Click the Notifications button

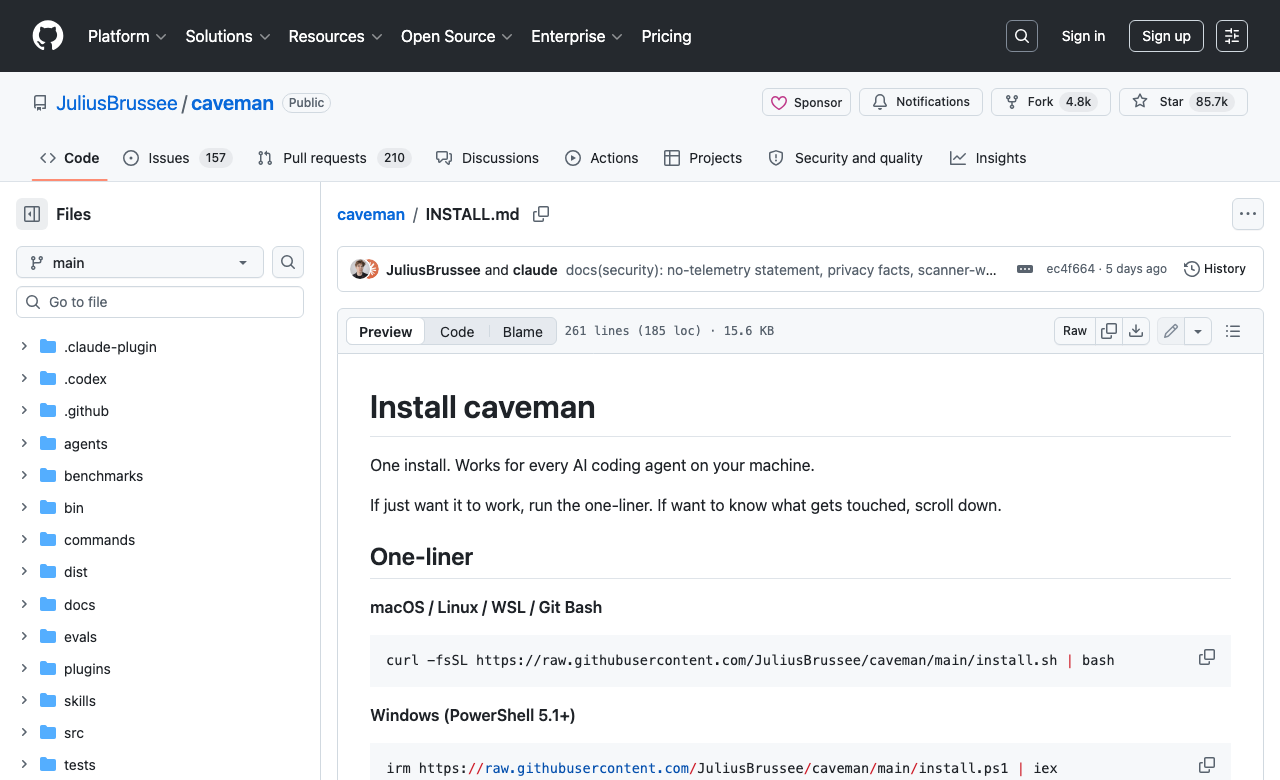coord(921,102)
